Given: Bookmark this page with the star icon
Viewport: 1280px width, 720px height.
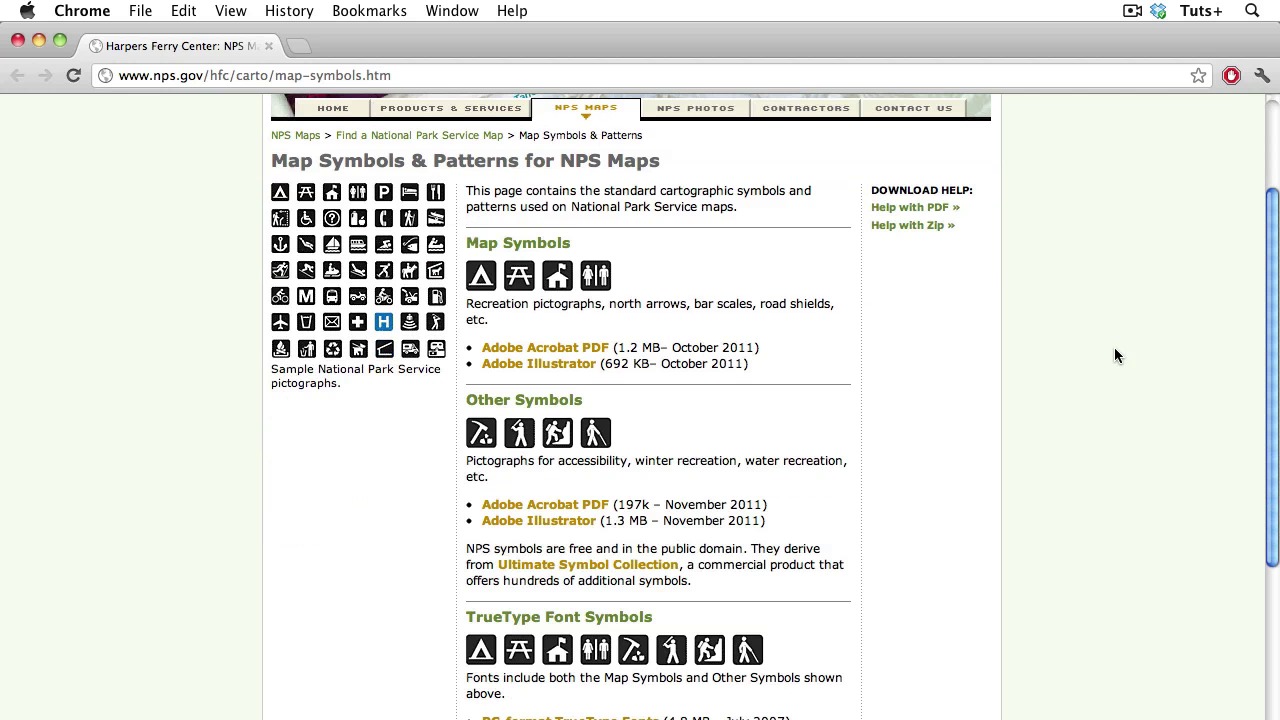Looking at the screenshot, I should [1198, 75].
